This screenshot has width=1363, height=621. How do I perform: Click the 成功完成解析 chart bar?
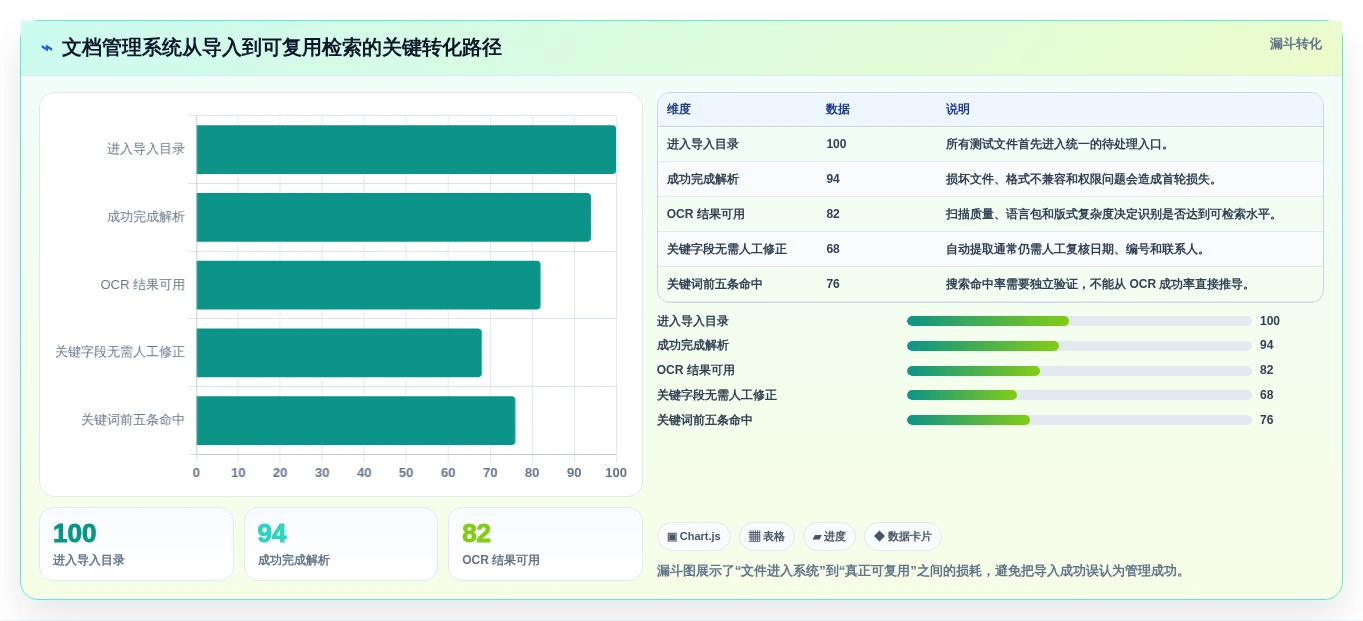tap(394, 217)
